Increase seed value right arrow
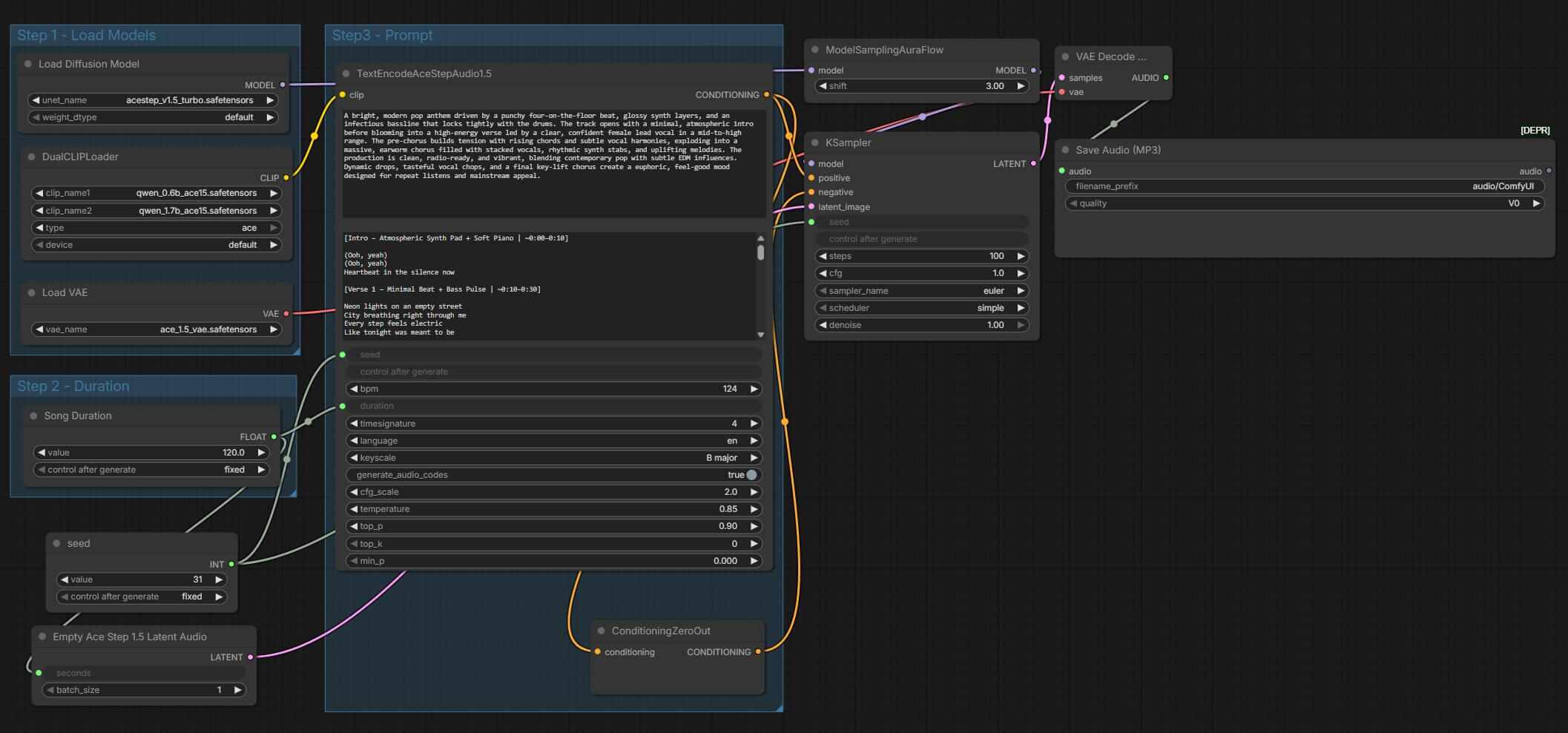This screenshot has width=1568, height=733. (219, 579)
